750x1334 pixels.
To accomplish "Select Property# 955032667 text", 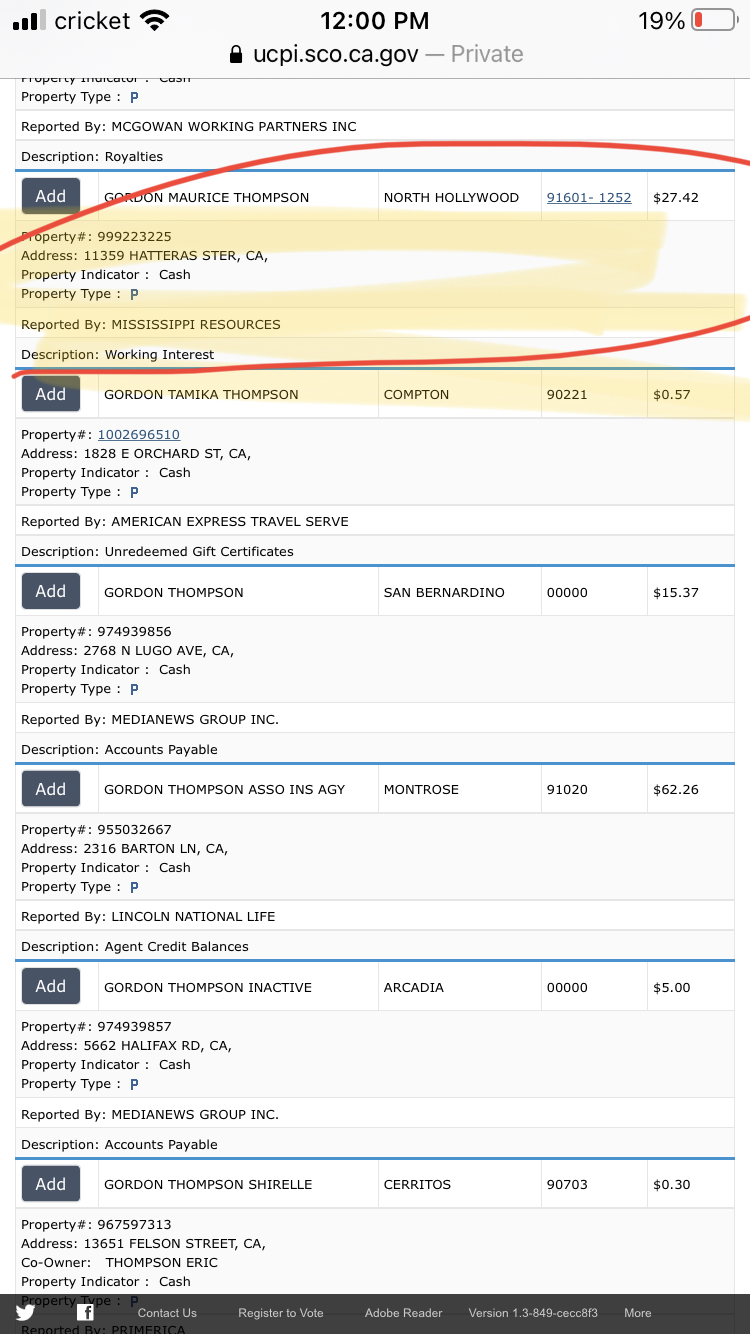I will [x=96, y=829].
